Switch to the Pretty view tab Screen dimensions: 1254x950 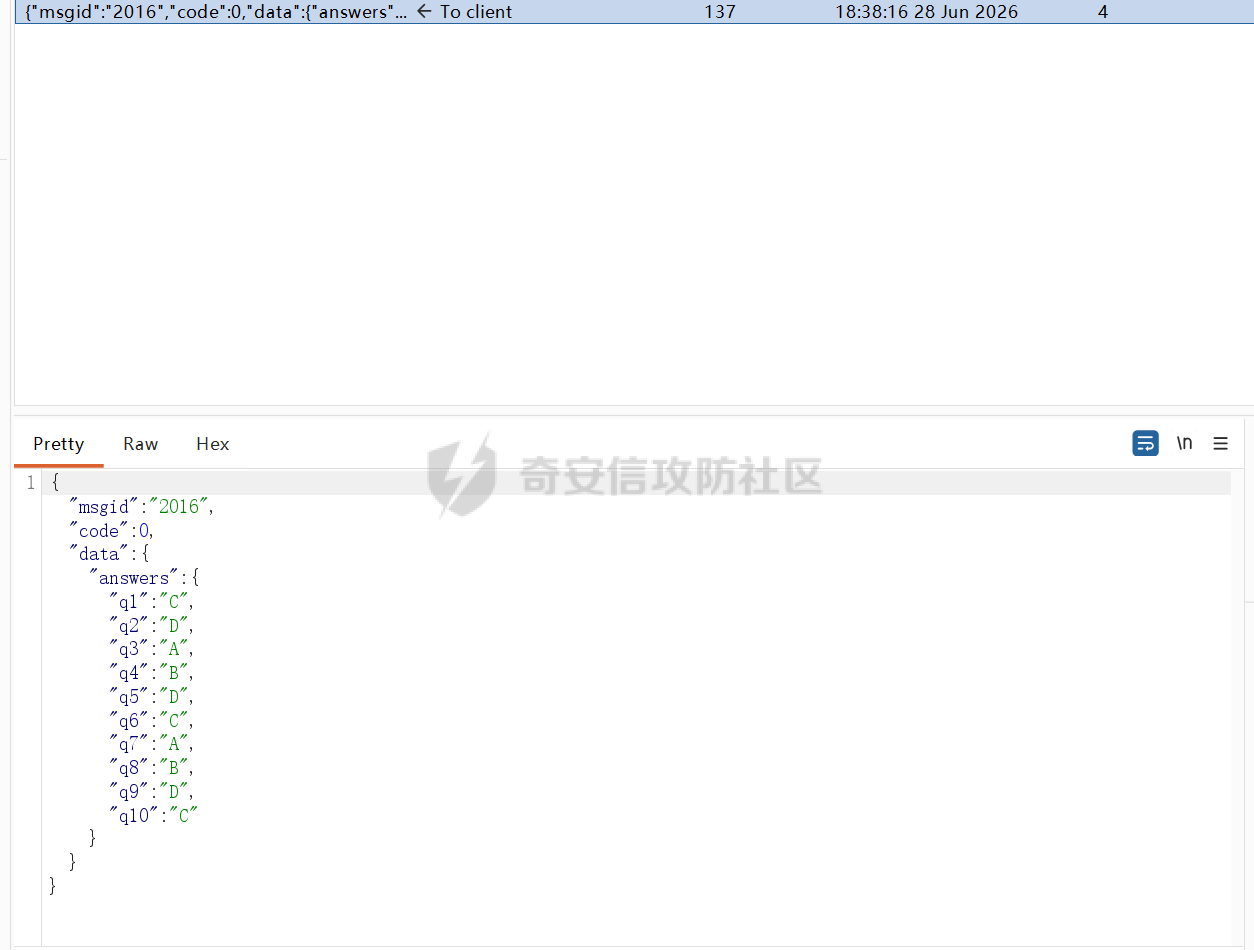tap(58, 444)
